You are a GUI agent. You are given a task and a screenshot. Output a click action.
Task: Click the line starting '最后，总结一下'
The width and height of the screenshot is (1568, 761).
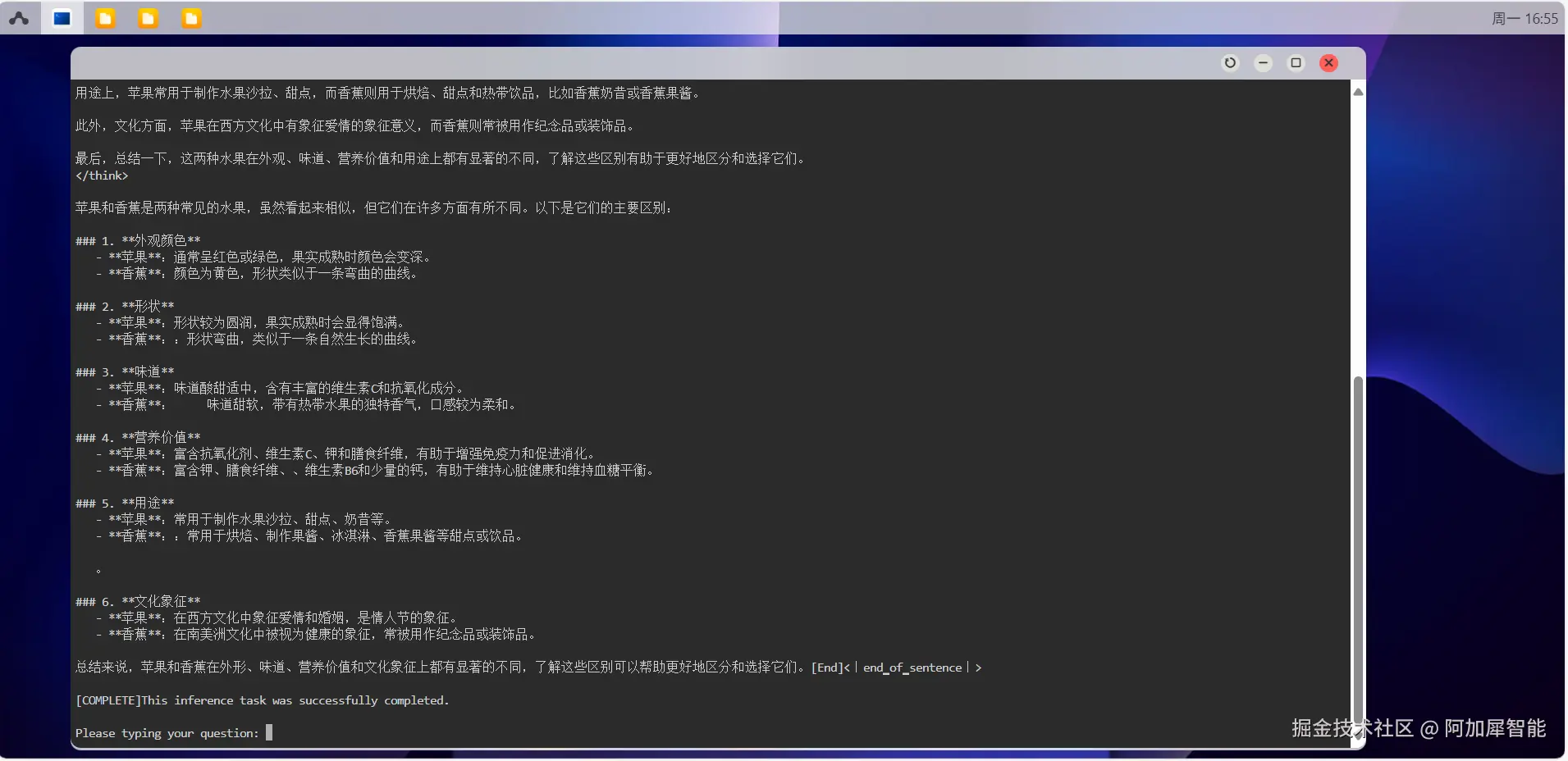tap(441, 158)
